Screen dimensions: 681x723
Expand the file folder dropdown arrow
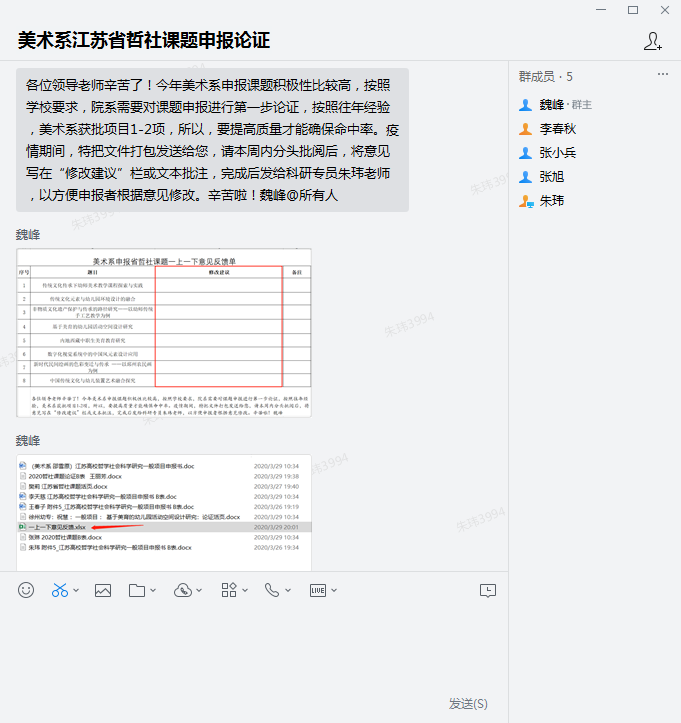(153, 591)
